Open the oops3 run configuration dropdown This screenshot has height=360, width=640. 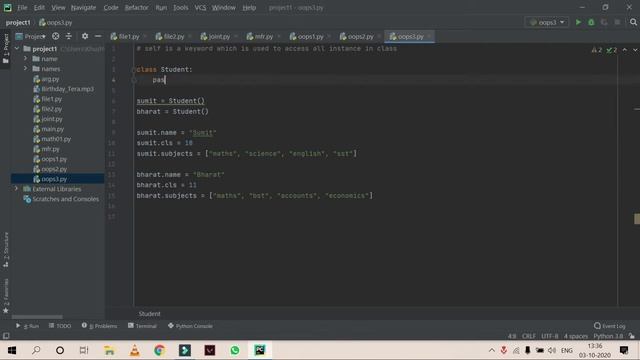(x=547, y=22)
